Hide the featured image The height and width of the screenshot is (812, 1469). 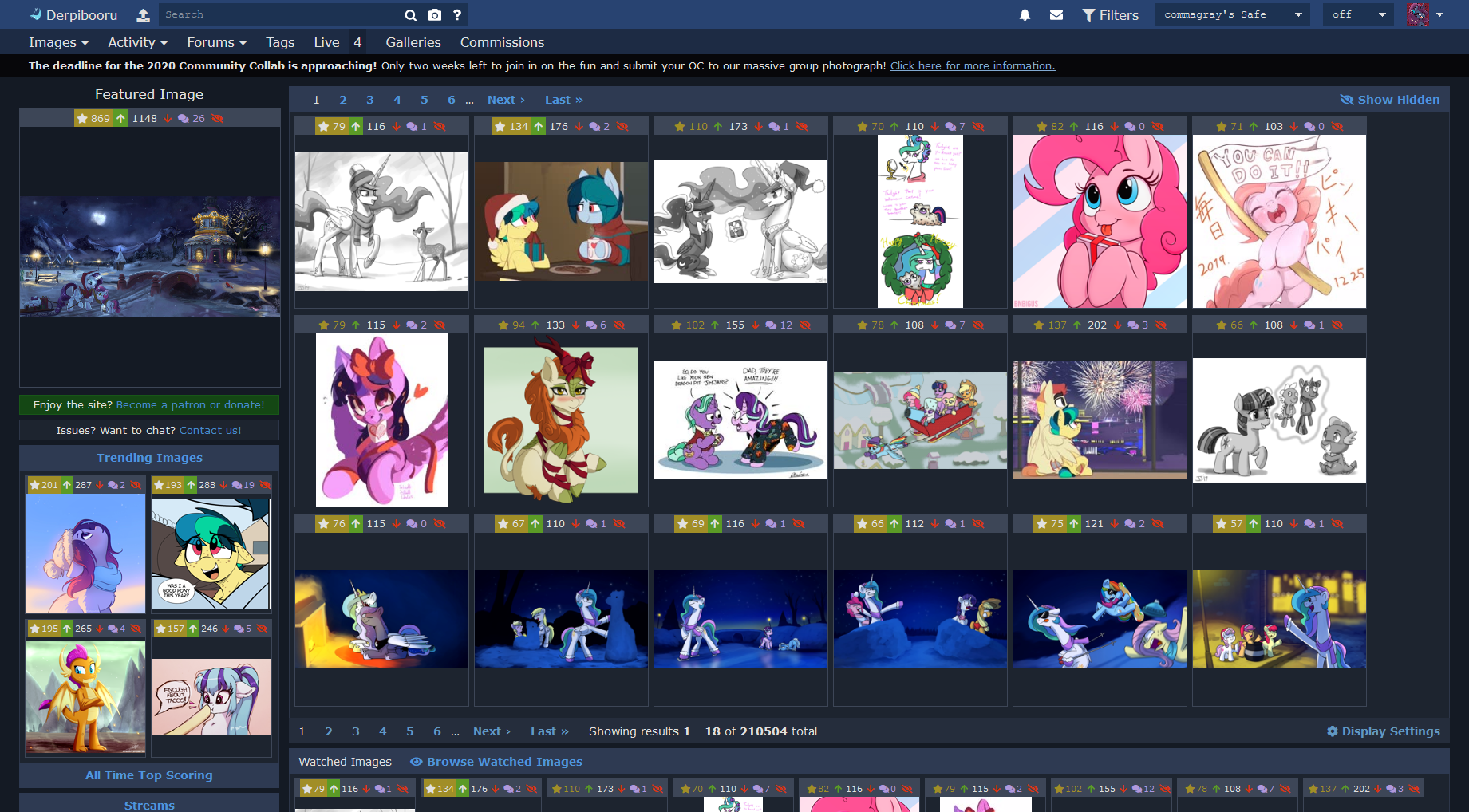217,118
